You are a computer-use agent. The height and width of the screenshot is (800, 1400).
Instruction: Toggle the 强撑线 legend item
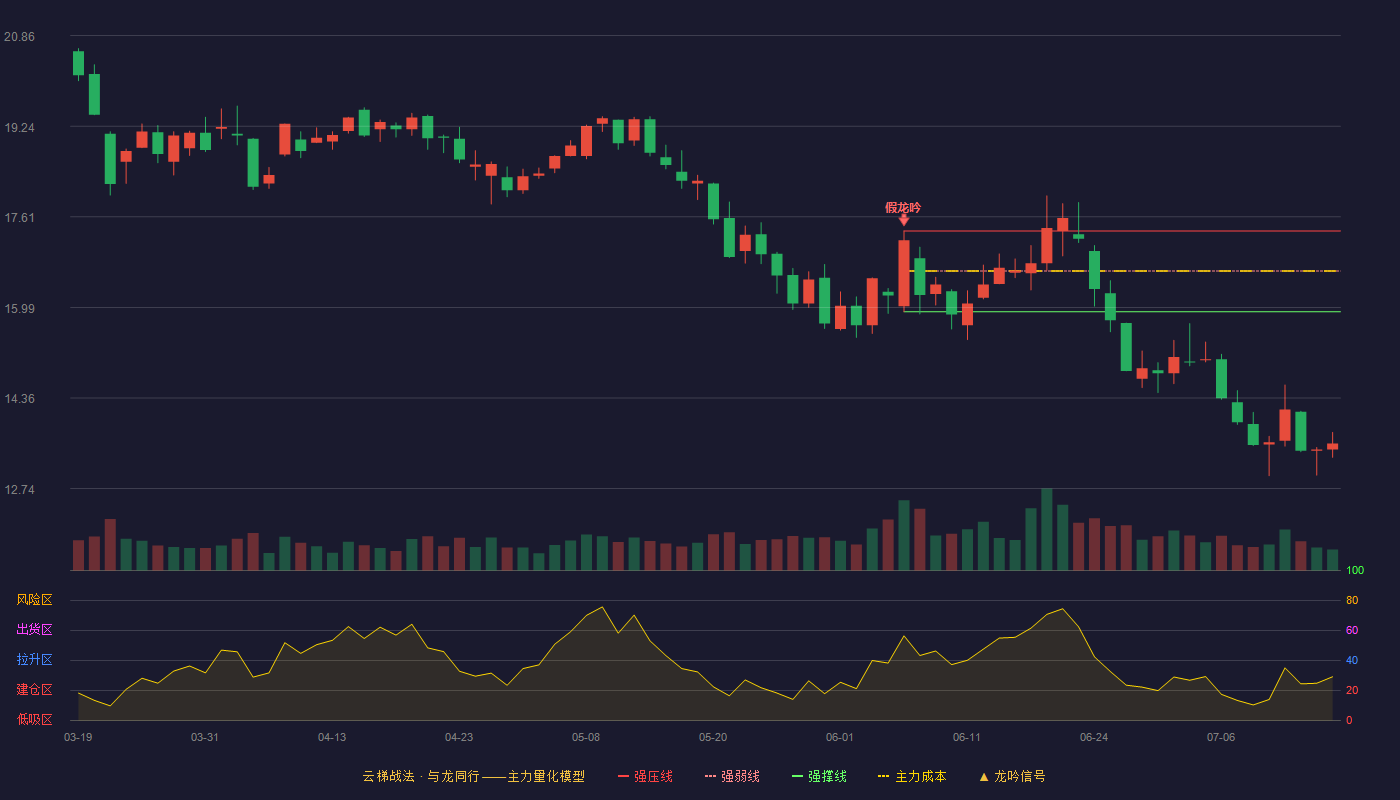tap(819, 776)
